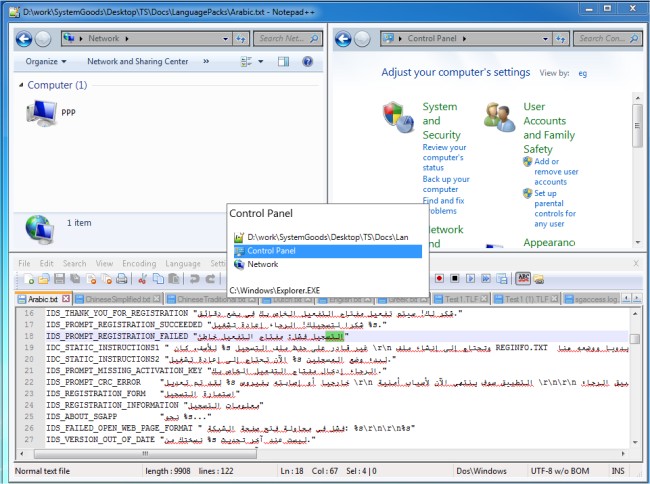Viewport: 650px width, 484px height.
Task: Click the ABC spell check icon
Action: (x=523, y=278)
